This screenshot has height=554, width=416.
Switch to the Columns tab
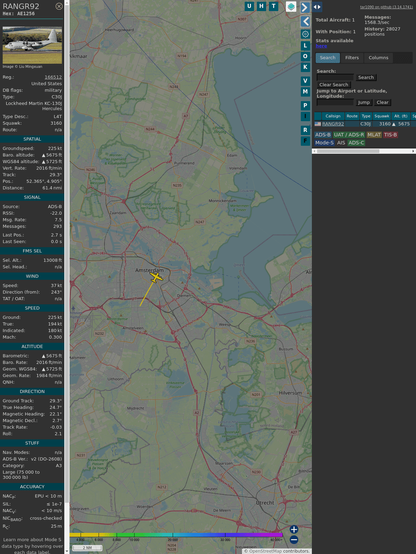[x=379, y=58]
